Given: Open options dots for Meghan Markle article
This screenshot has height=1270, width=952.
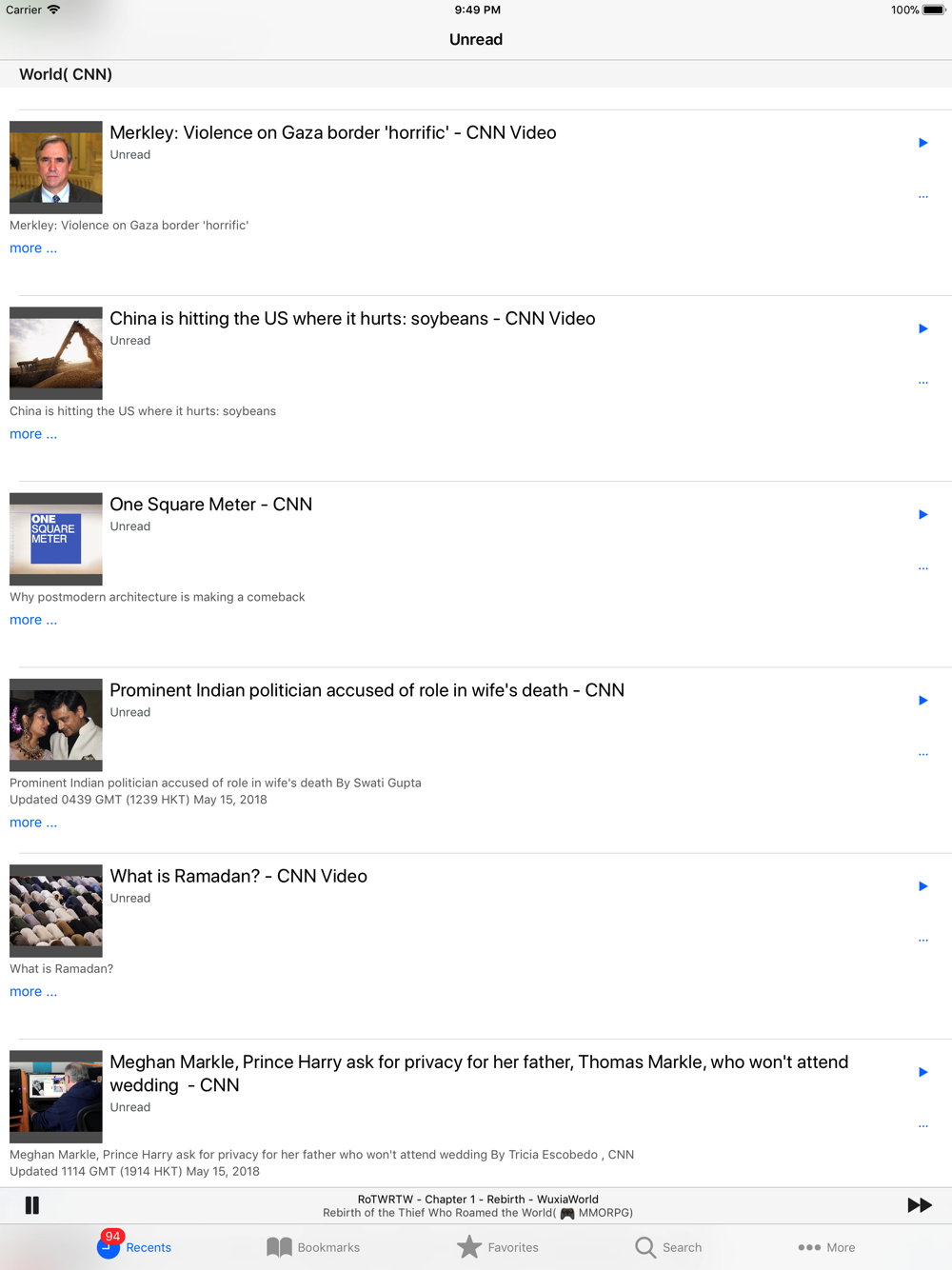Looking at the screenshot, I should pos(922,1126).
